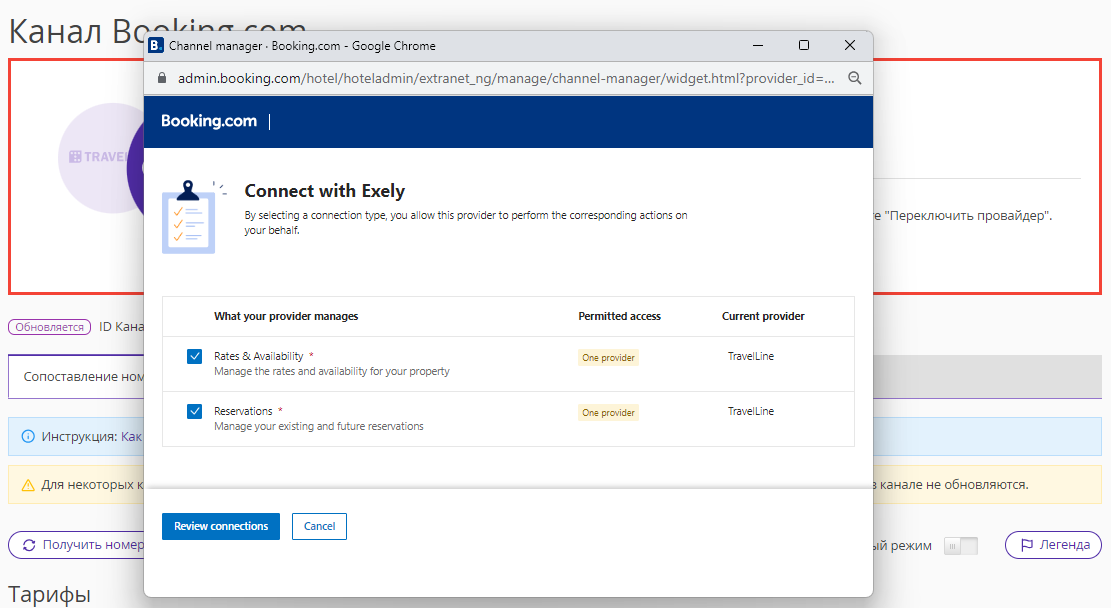Click 'One provider' badge for Rates & Availability
Image resolution: width=1111 pixels, height=608 pixels.
609,358
